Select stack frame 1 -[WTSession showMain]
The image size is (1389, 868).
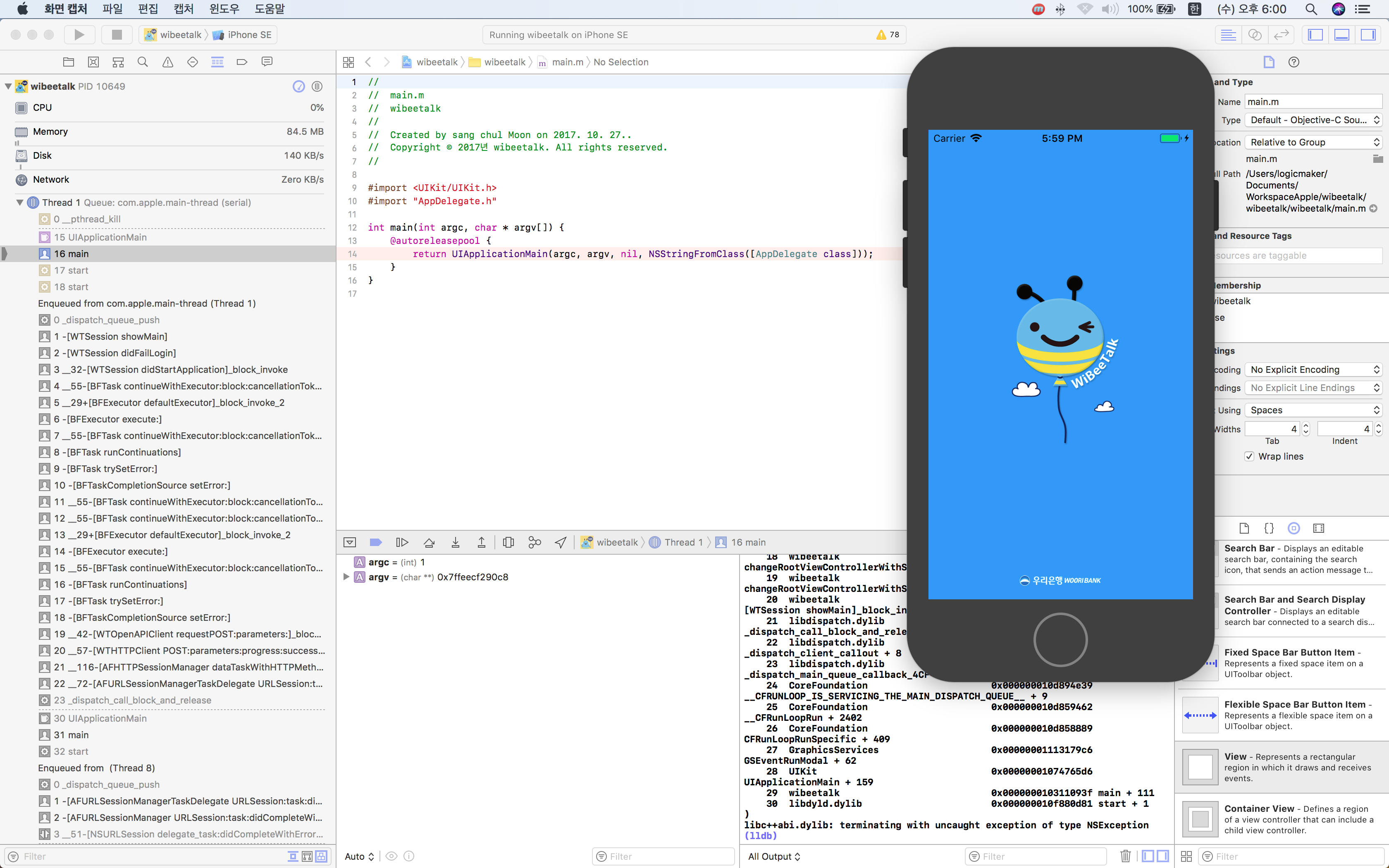pyautogui.click(x=110, y=336)
